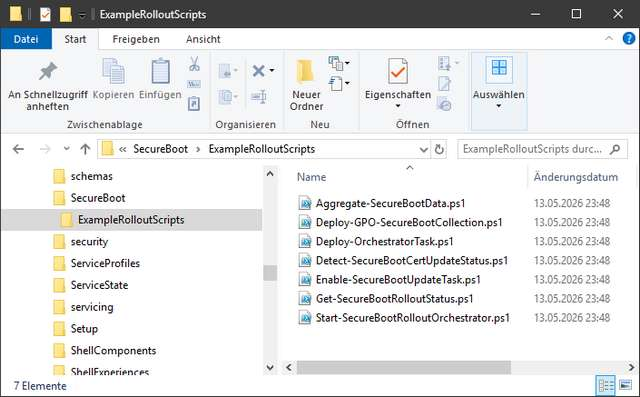Expand the Neues Element dropdown arrow
The height and width of the screenshot is (397, 640).
pos(347,63)
